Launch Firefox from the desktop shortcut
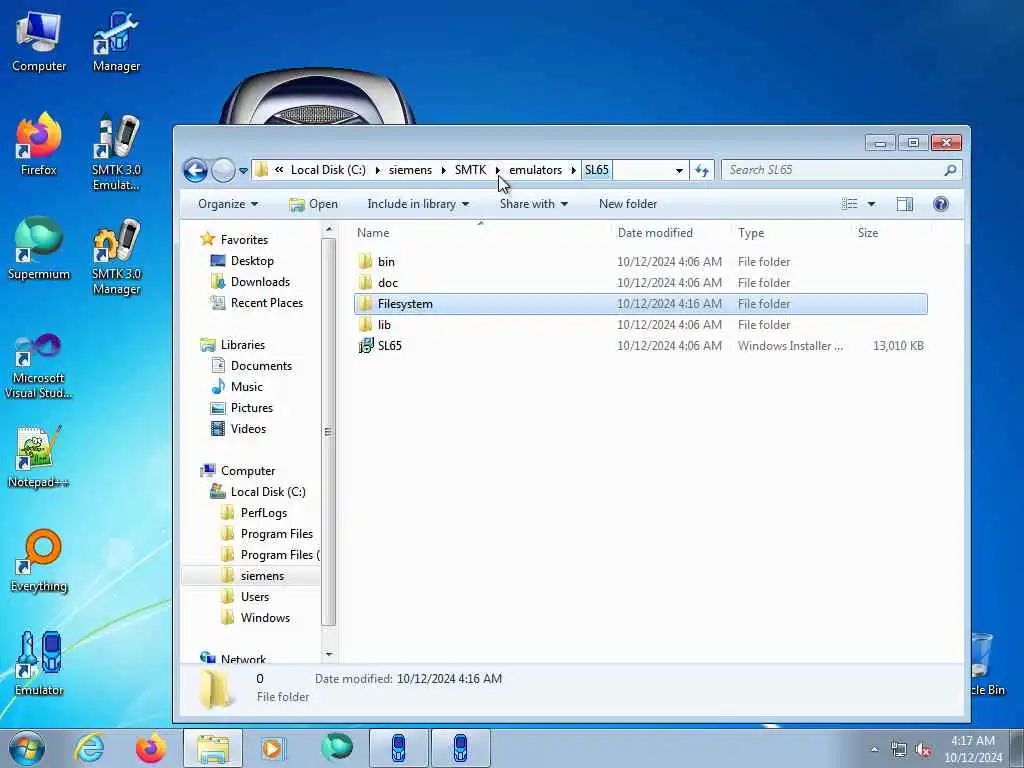 click(x=39, y=145)
